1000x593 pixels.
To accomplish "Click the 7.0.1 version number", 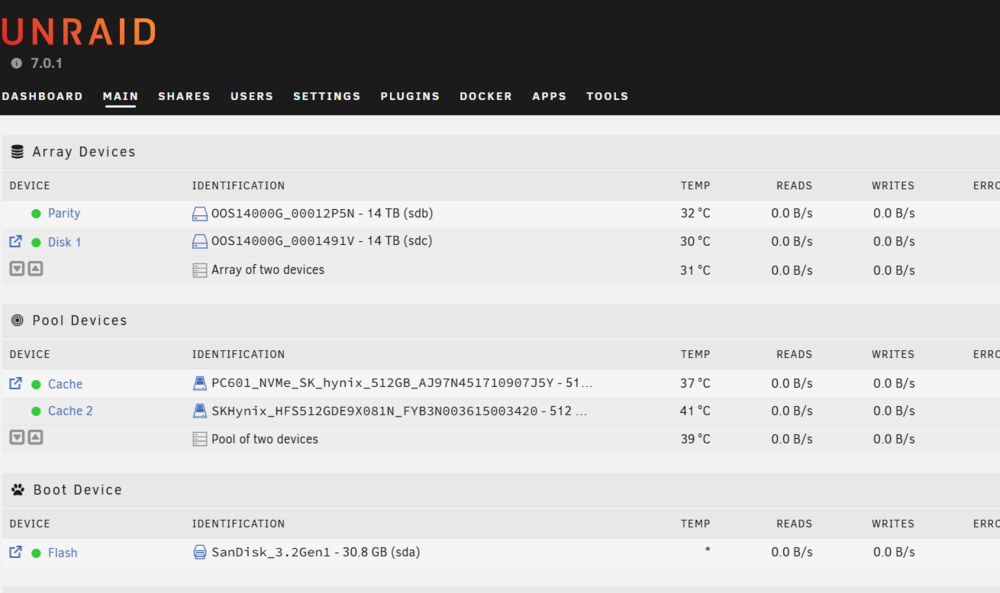I will pos(47,63).
